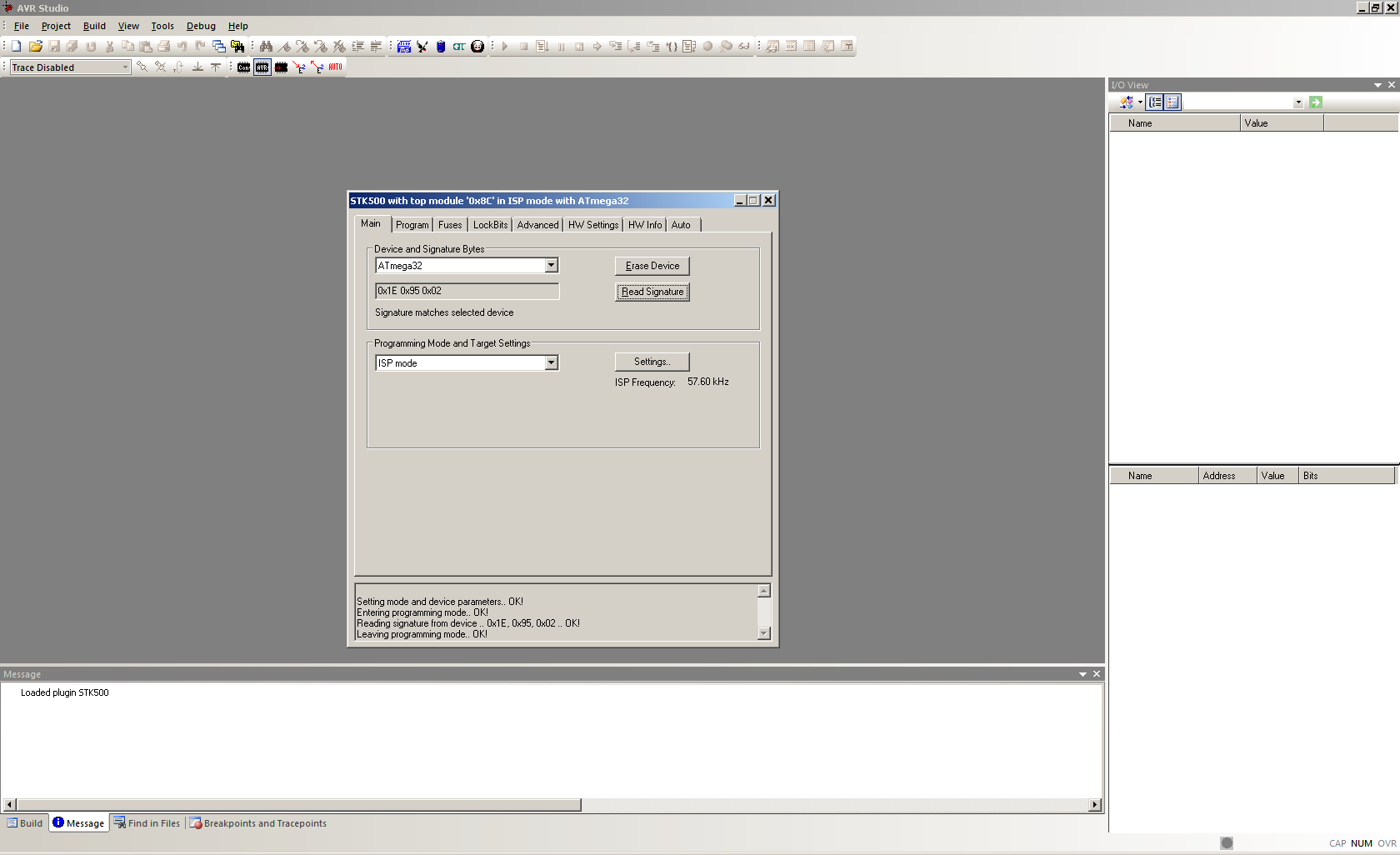
Task: Click the AVR chip programmer icon
Action: pyautogui.click(x=262, y=67)
